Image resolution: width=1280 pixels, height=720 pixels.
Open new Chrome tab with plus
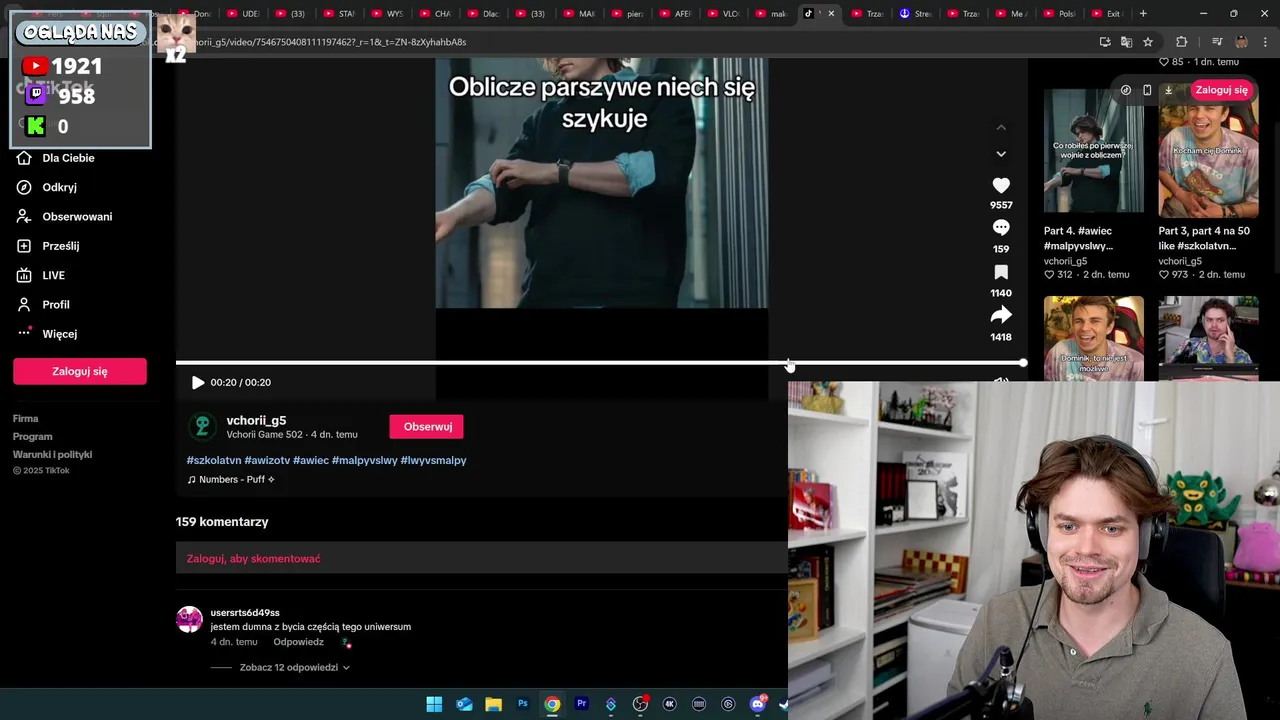[x=1143, y=14]
